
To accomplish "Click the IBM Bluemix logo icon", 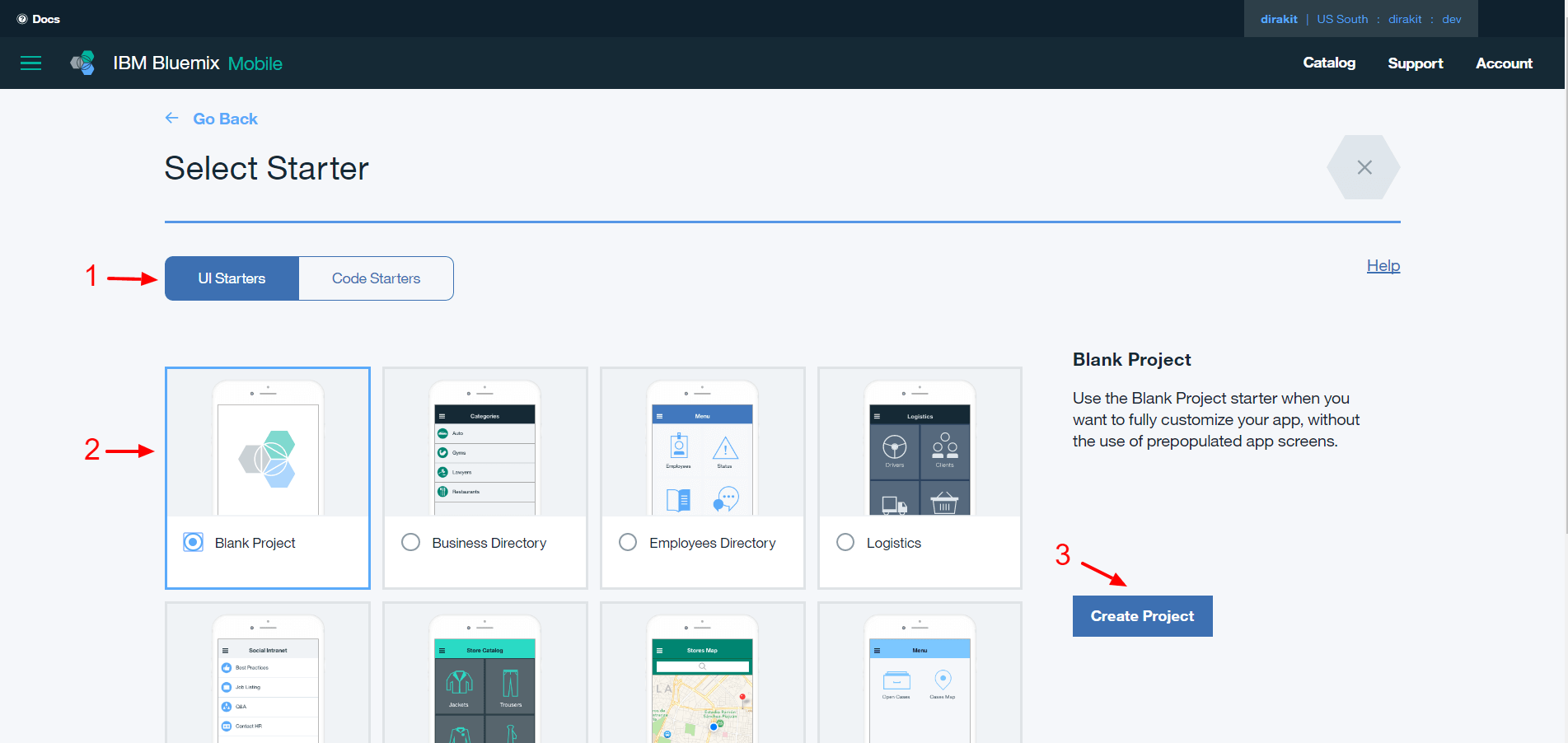I will (x=82, y=63).
